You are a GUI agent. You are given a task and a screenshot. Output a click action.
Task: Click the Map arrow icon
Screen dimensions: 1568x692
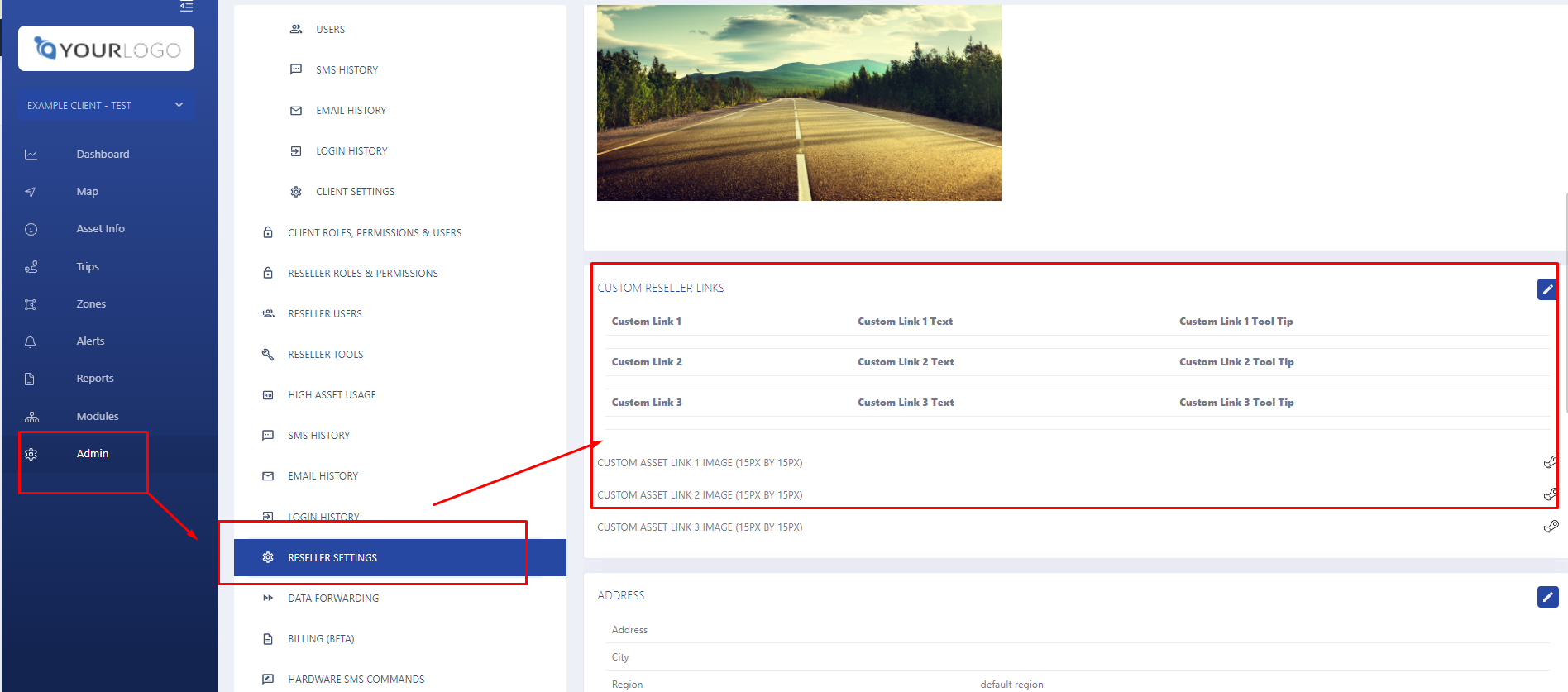pos(31,192)
